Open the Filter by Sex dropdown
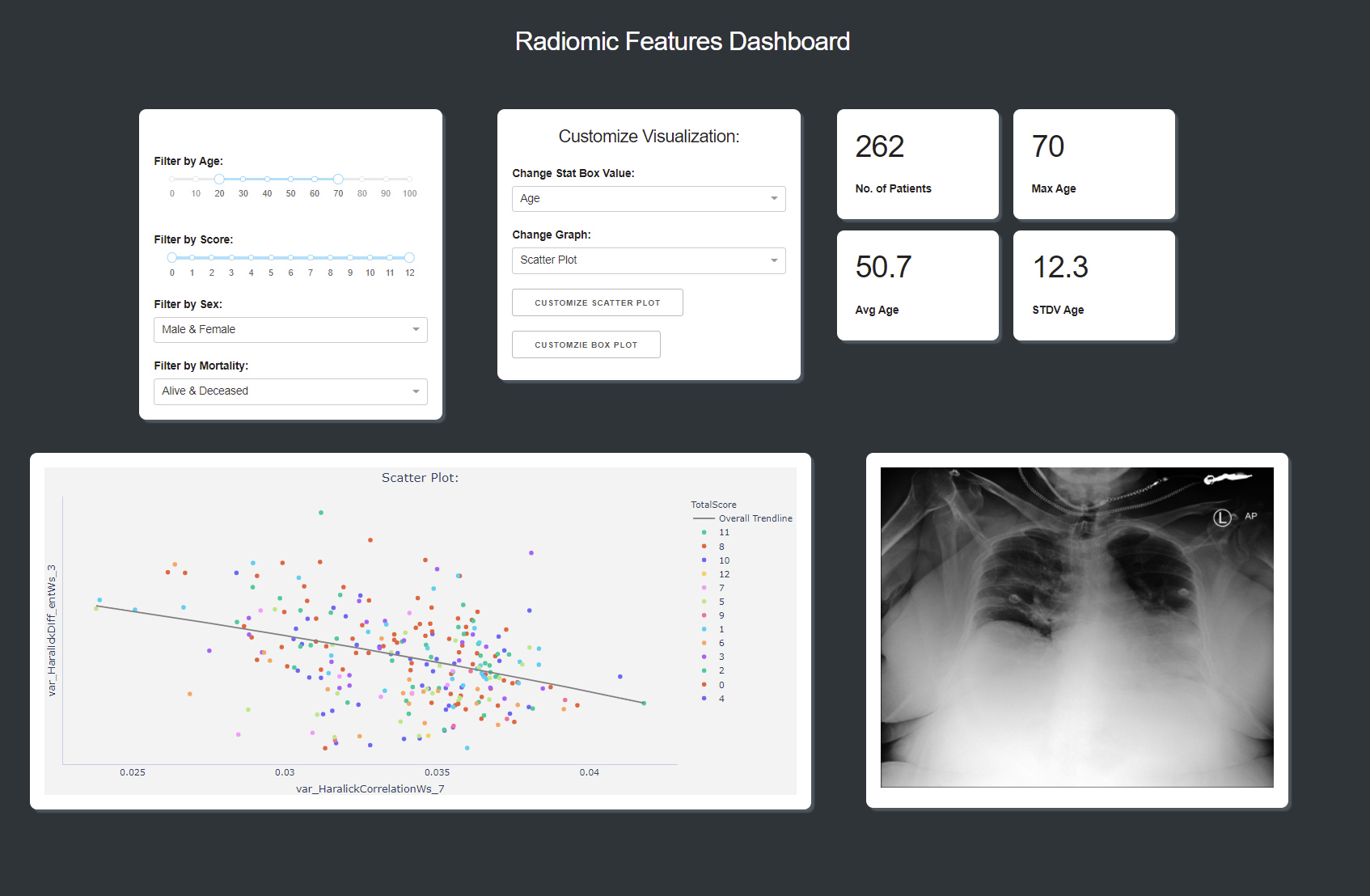The width and height of the screenshot is (1370, 896). [x=290, y=330]
